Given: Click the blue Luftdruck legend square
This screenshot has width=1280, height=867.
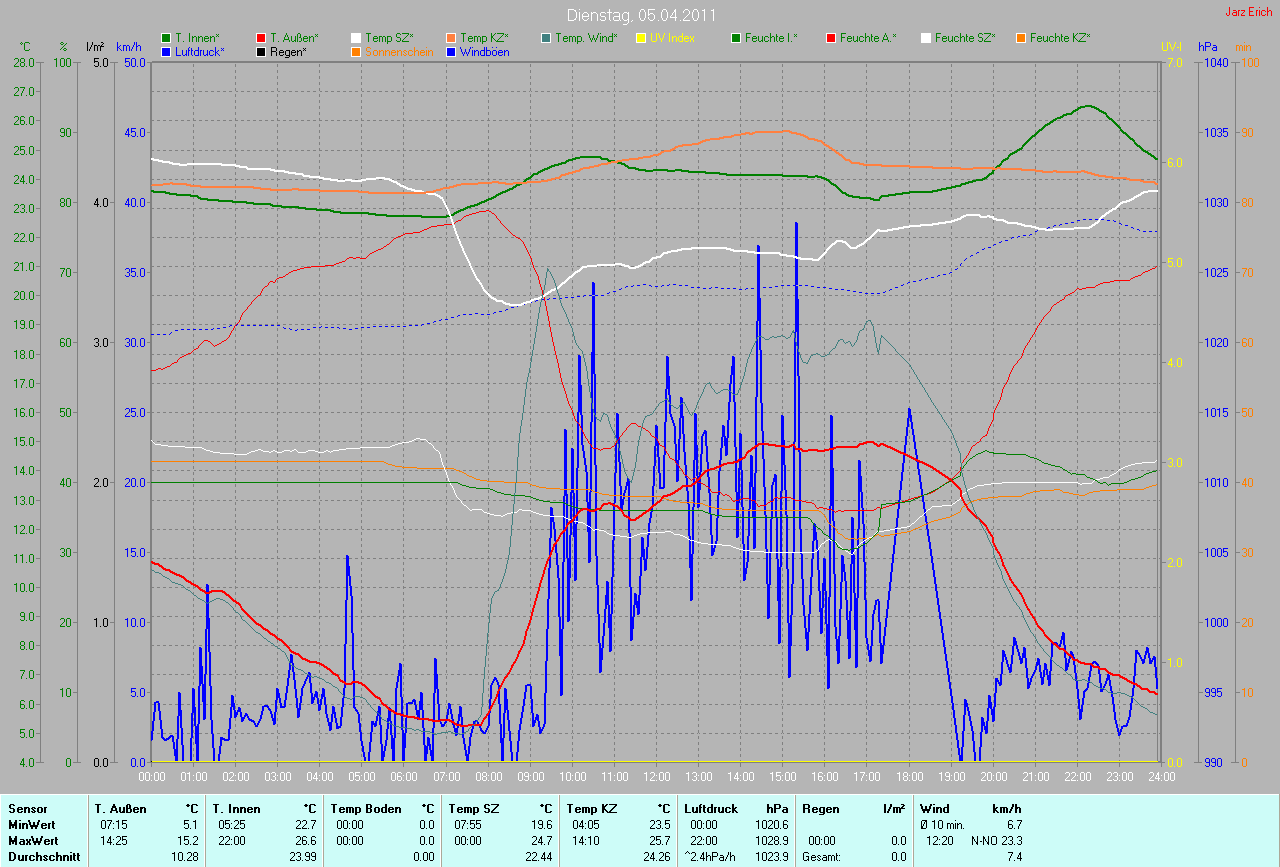Looking at the screenshot, I should (x=166, y=51).
